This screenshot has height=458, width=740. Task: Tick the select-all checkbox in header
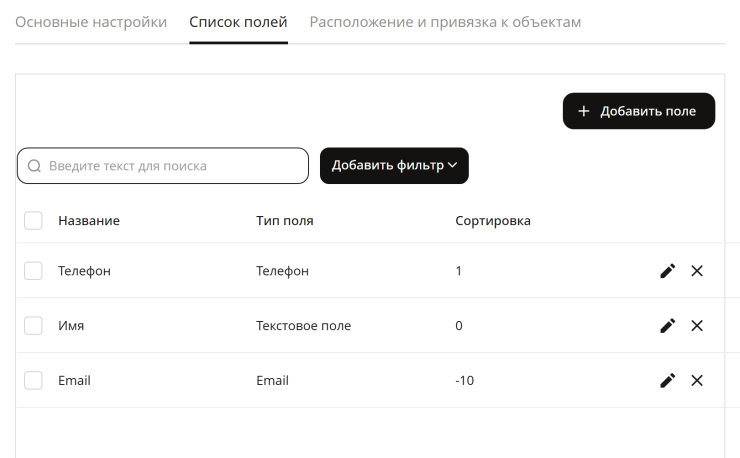33,221
